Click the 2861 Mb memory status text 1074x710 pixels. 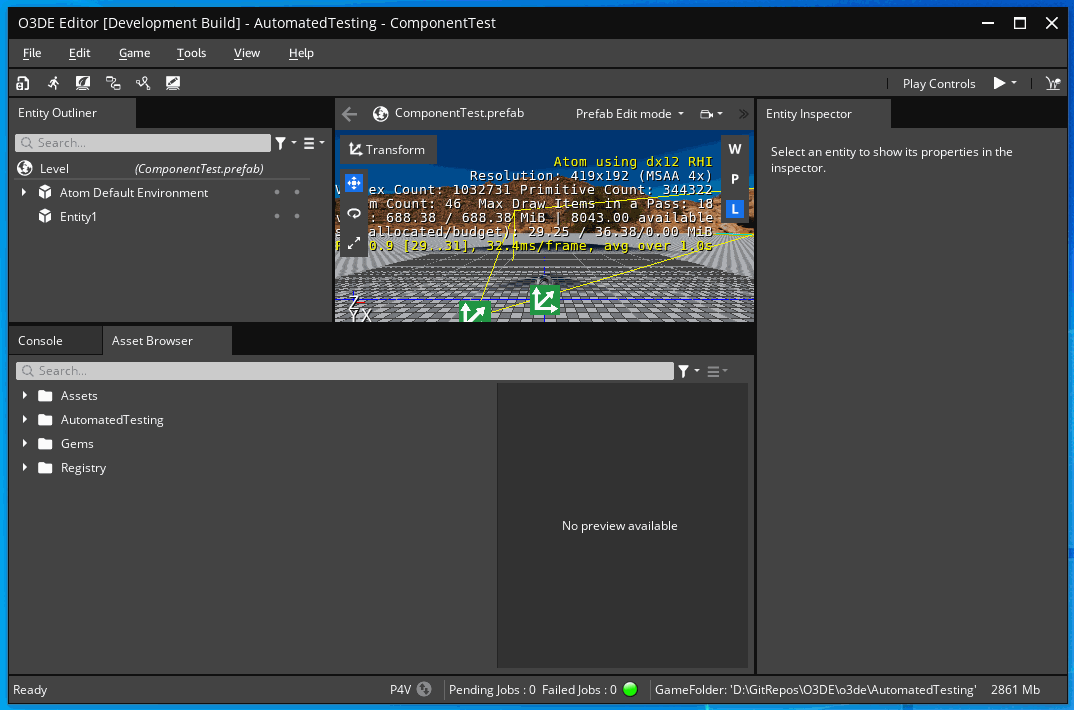tap(1015, 689)
